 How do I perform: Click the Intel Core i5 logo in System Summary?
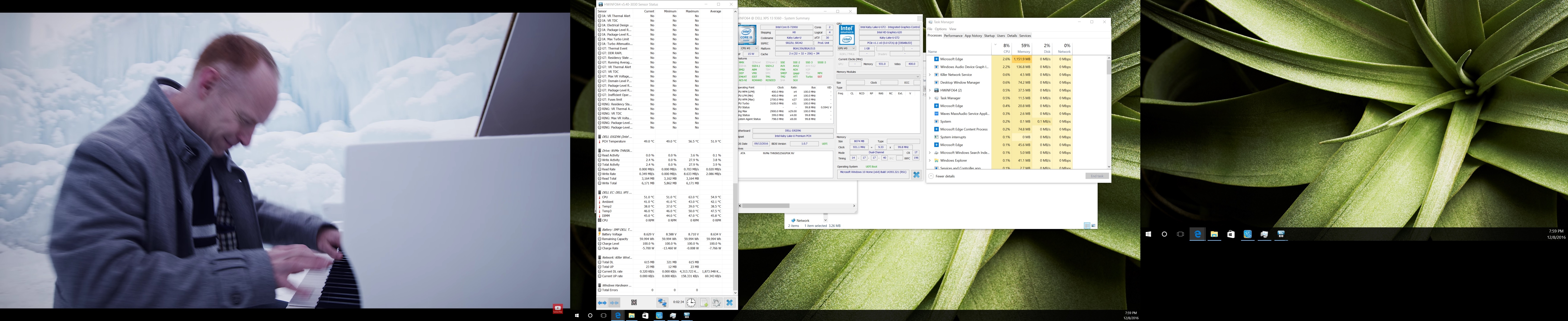coord(747,35)
